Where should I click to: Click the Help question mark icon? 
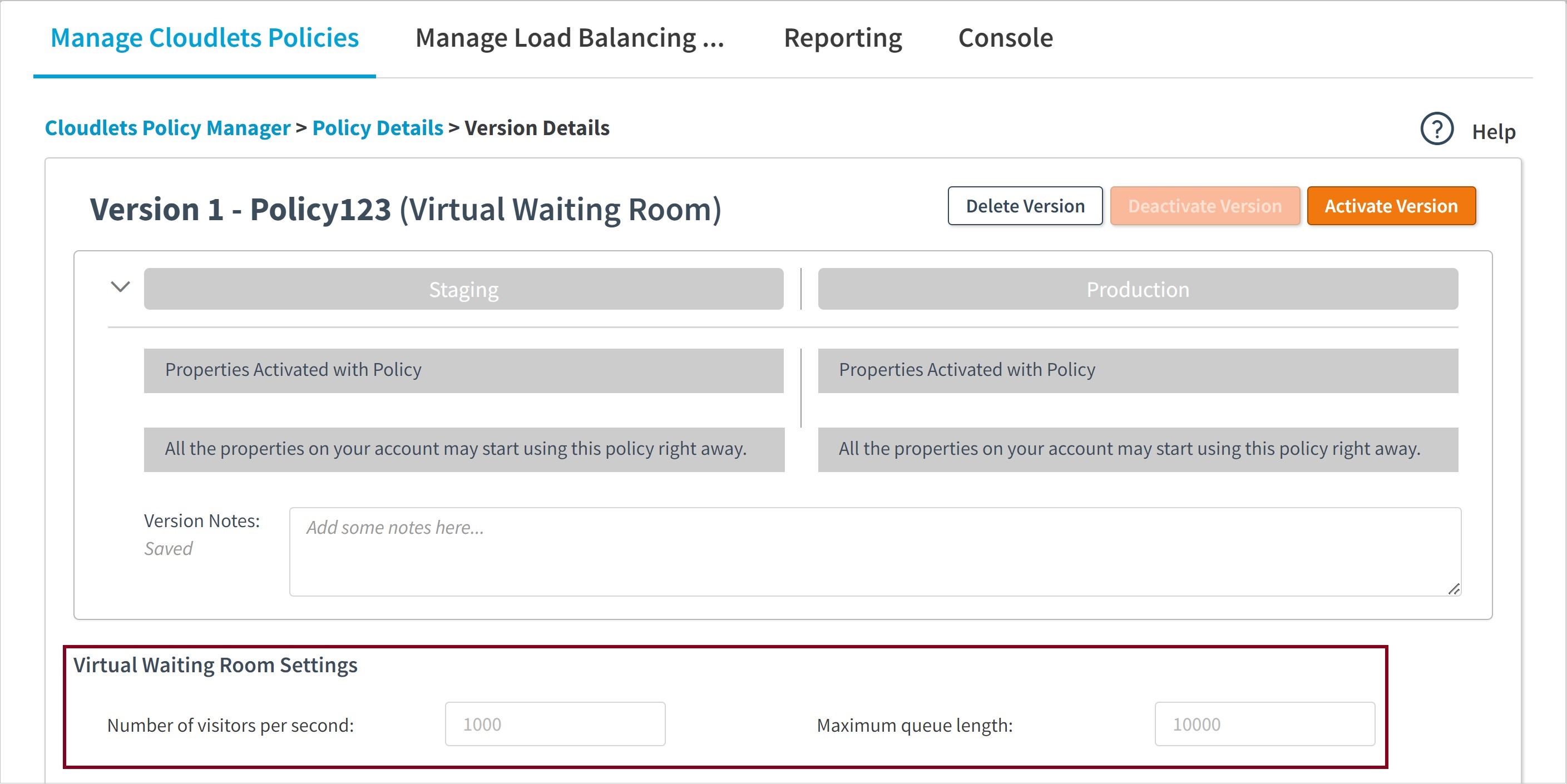1436,130
